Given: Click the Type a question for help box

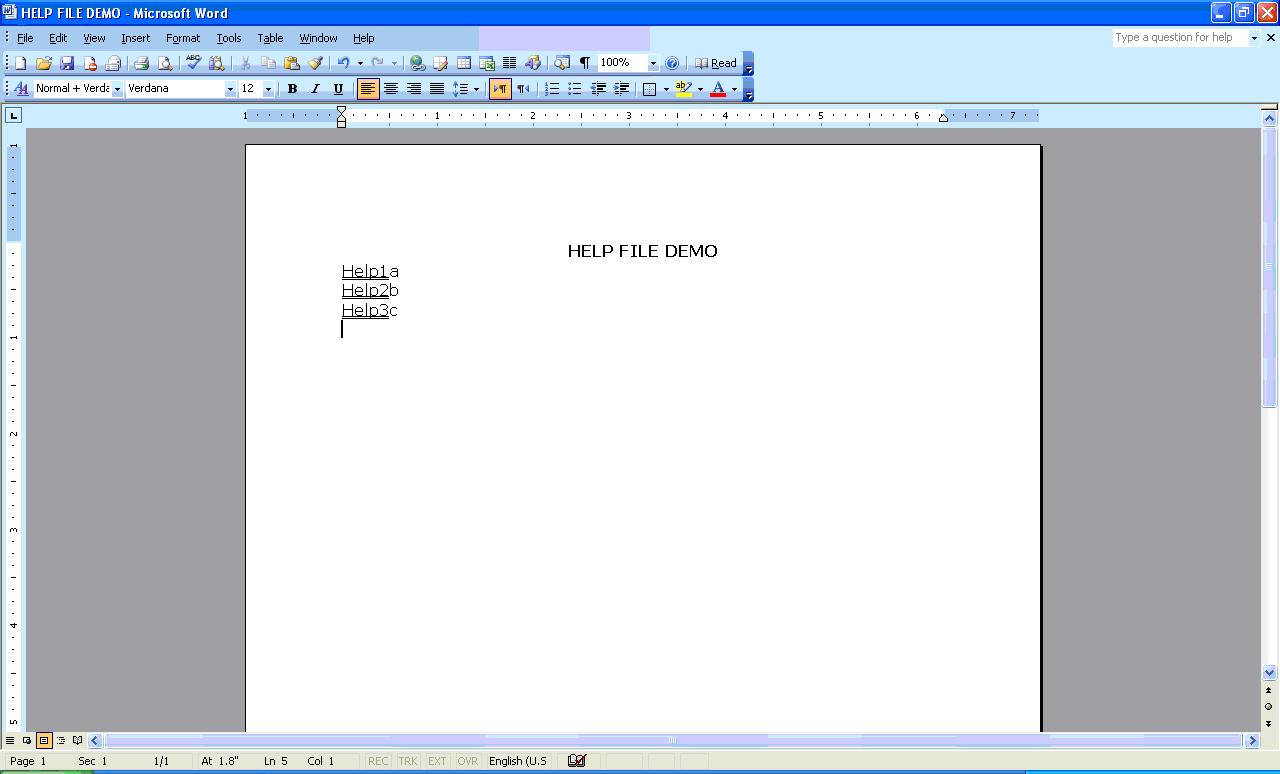Looking at the screenshot, I should click(1180, 38).
